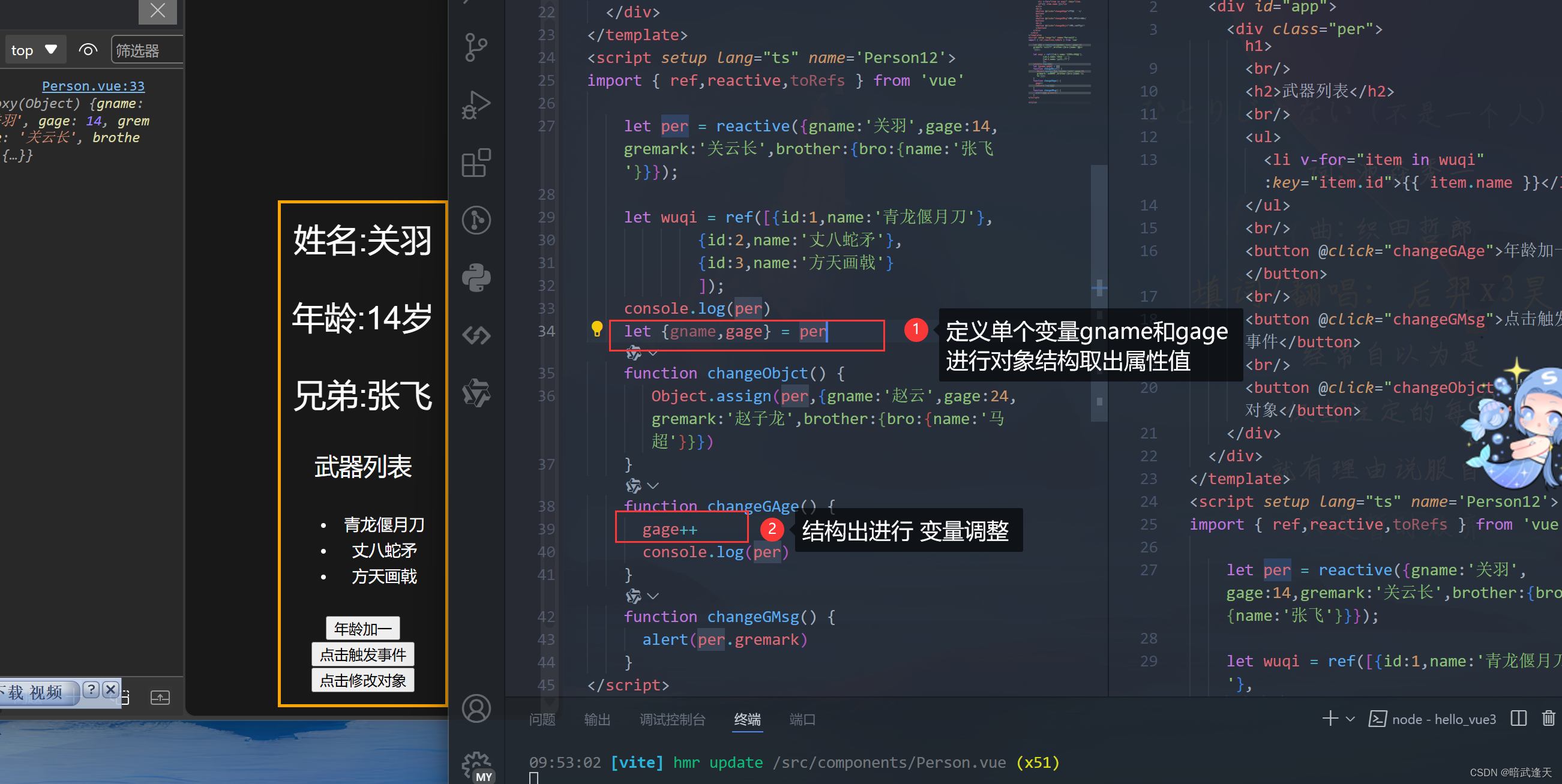Kill the terminal with the trash icon
This screenshot has width=1562, height=784.
click(x=1548, y=719)
